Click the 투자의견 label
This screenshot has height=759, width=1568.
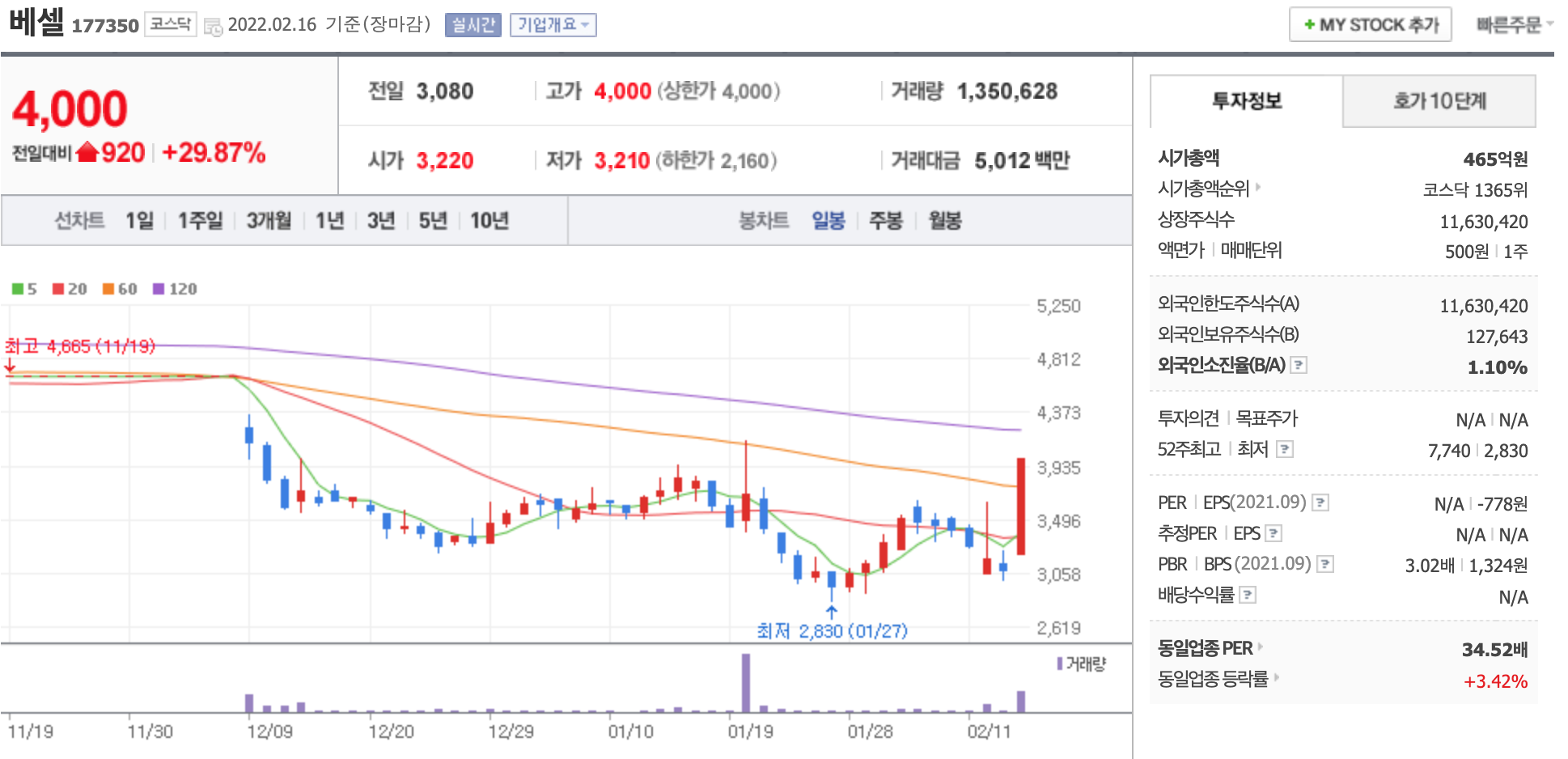coord(1189,418)
